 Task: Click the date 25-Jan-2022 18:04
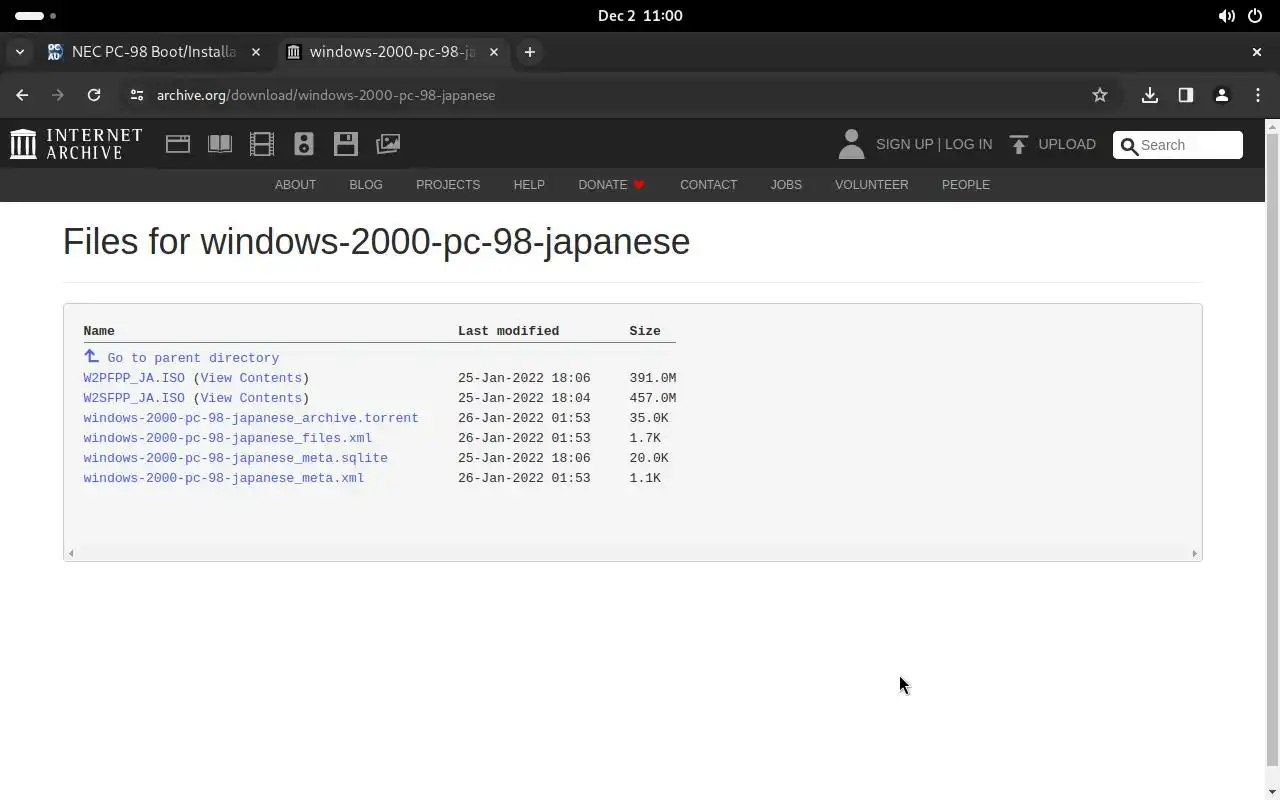coord(524,398)
